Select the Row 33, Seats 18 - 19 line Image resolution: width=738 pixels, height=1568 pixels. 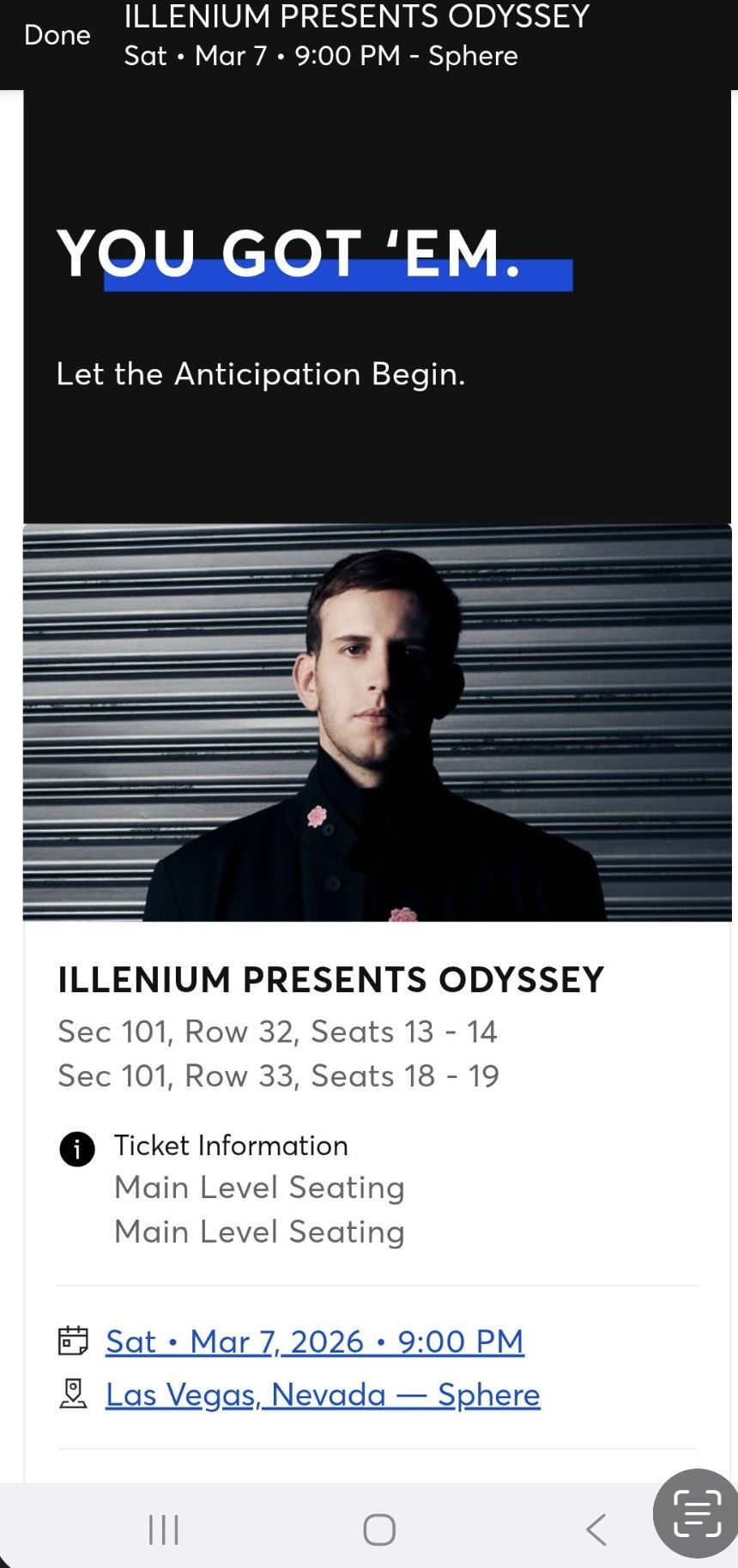click(278, 1076)
